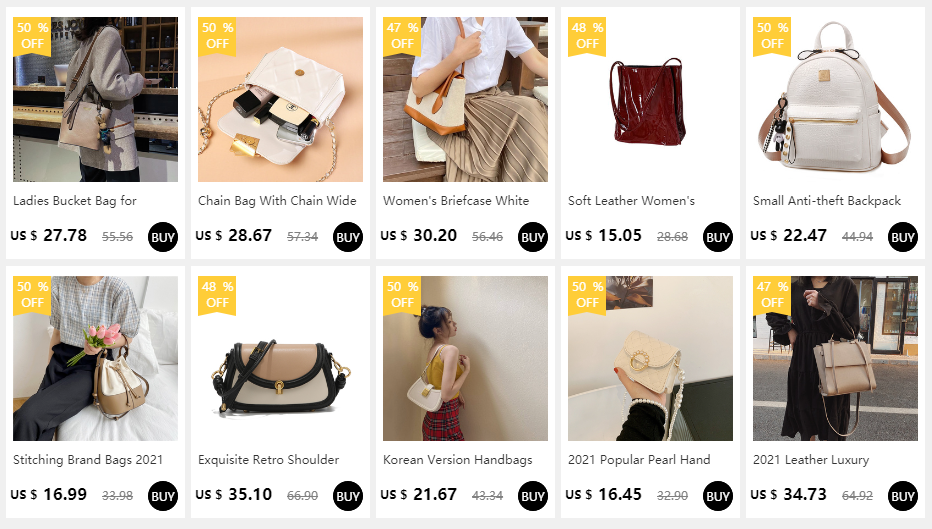Open the 2021 Leather Luxury title link
Screen dimensions: 932x529
pyautogui.click(x=811, y=460)
